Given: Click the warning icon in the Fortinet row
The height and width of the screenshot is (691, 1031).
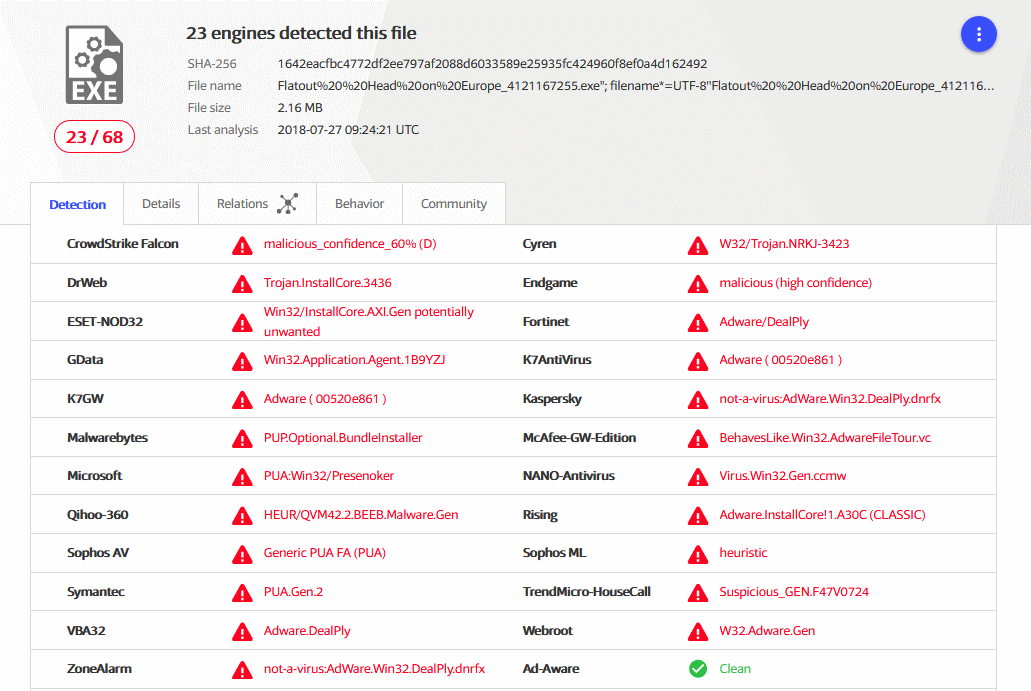Looking at the screenshot, I should tap(698, 323).
